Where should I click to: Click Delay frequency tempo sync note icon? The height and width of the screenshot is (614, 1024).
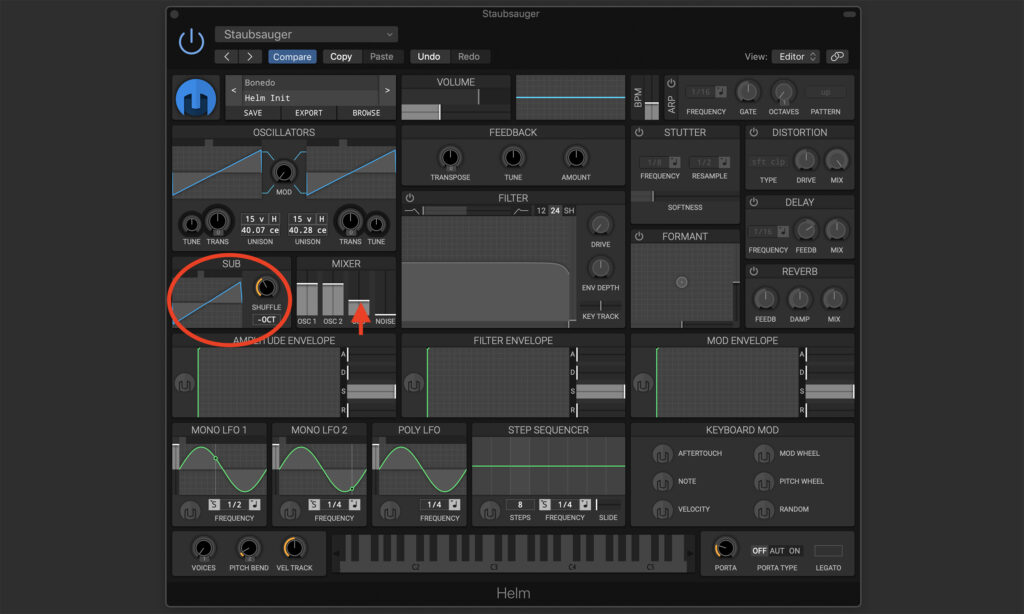tap(782, 231)
